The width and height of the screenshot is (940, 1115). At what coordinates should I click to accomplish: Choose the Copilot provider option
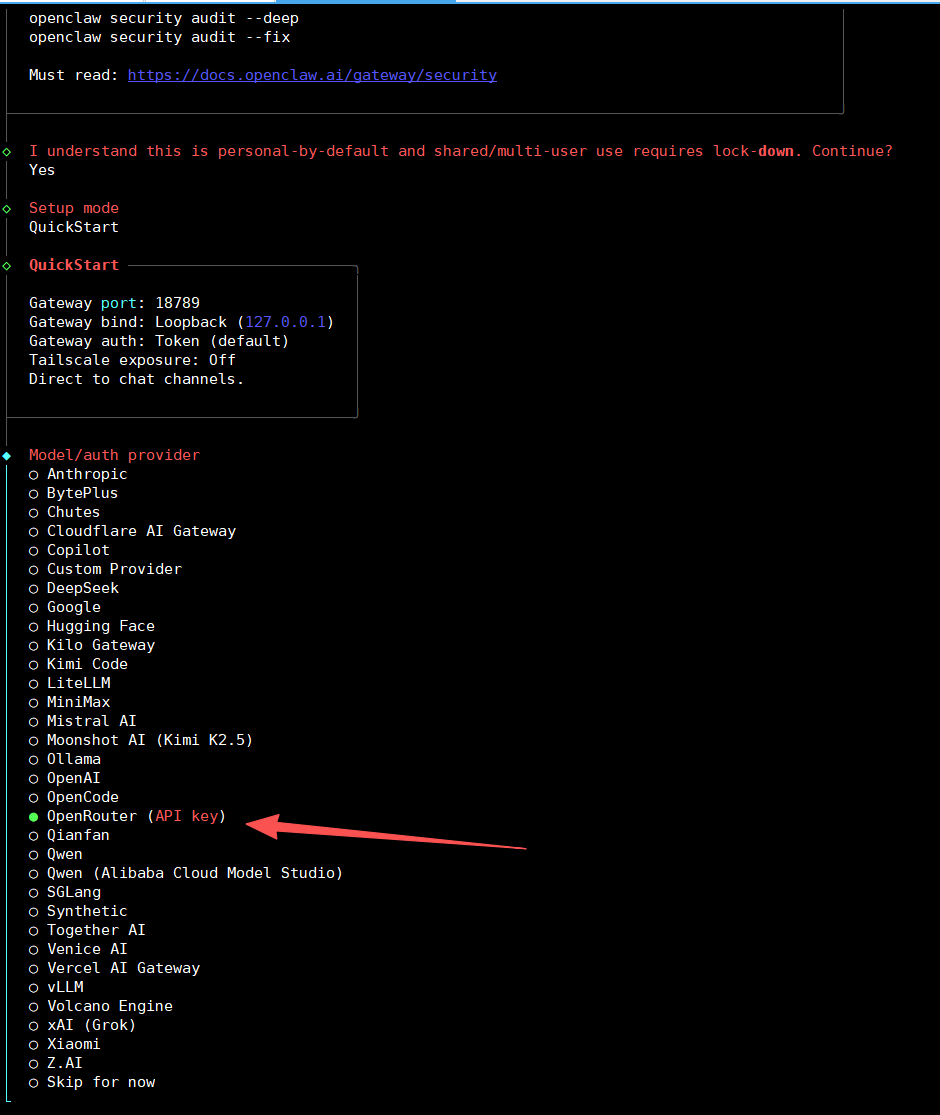[x=69, y=550]
